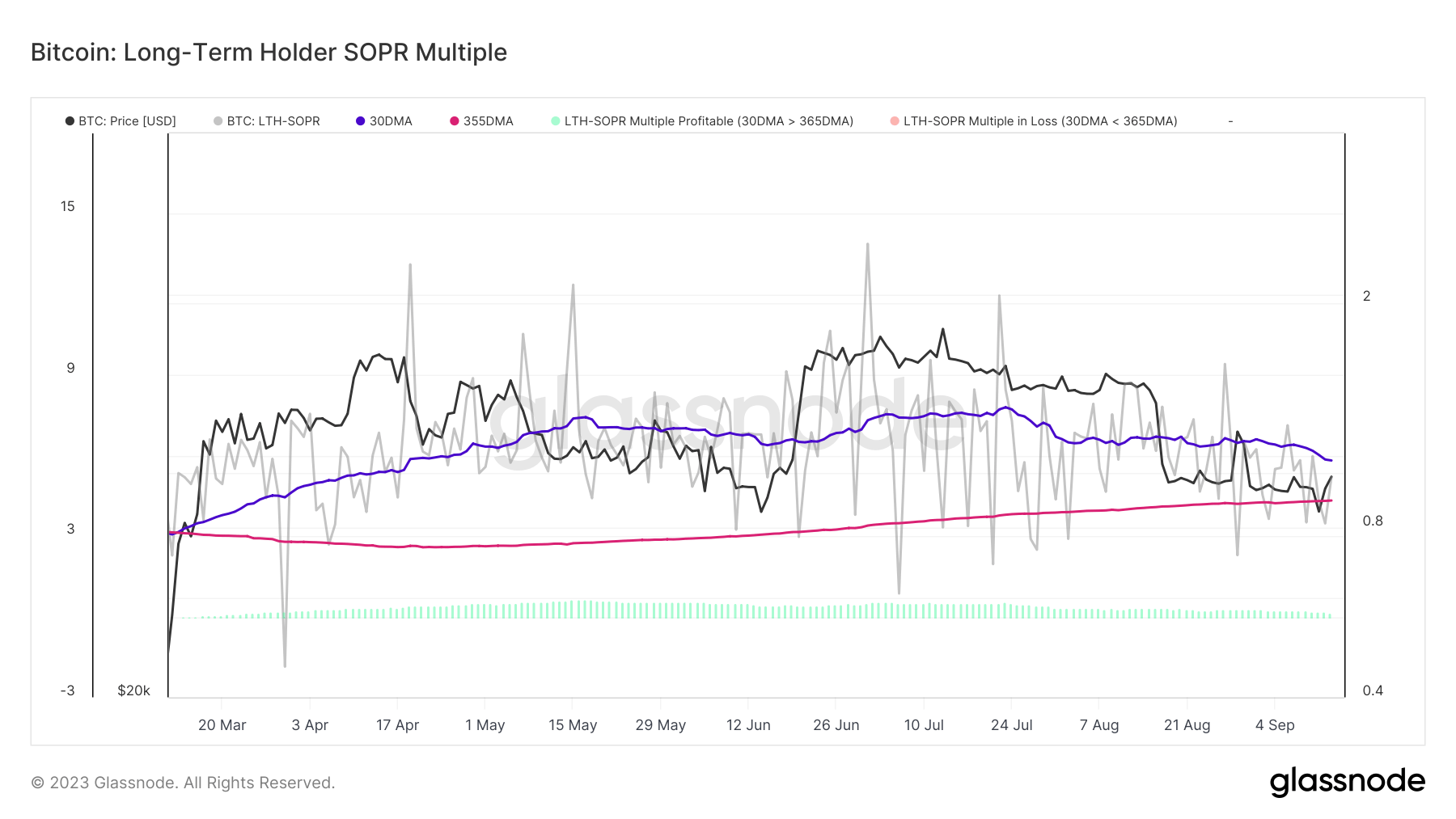1456x819 pixels.
Task: Click the 1 May x-axis label
Action: pyautogui.click(x=485, y=725)
